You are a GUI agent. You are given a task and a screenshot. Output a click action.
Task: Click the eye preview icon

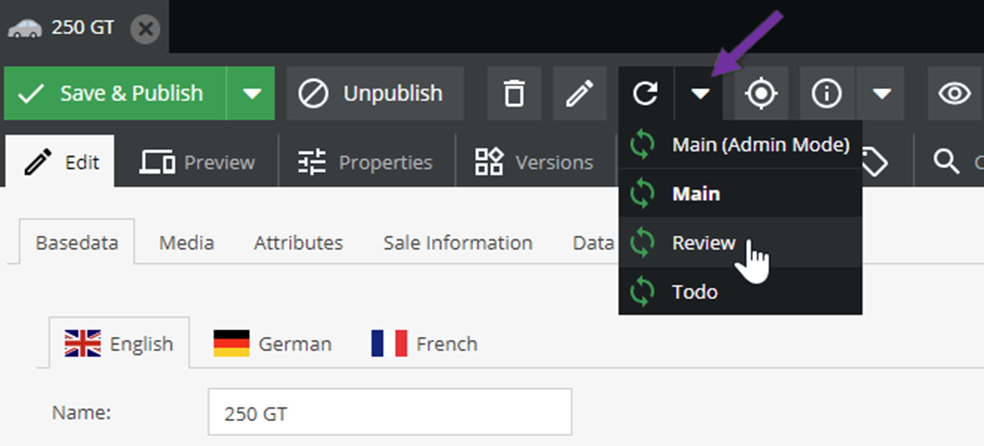(x=955, y=94)
